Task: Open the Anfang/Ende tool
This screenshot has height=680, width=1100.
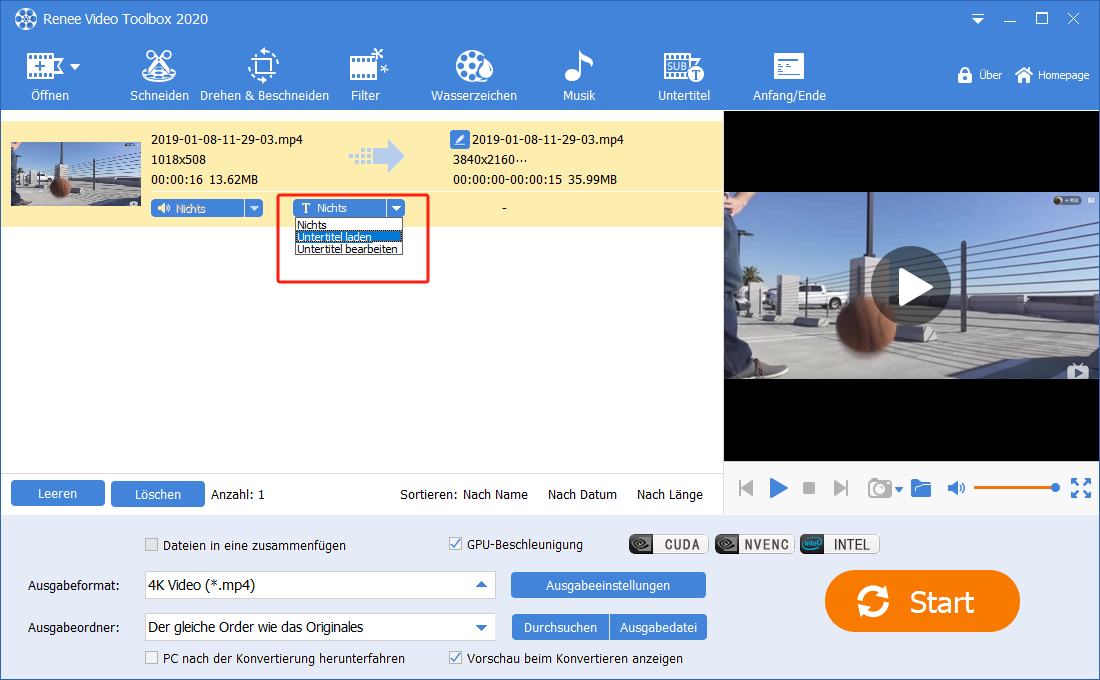Action: [789, 76]
